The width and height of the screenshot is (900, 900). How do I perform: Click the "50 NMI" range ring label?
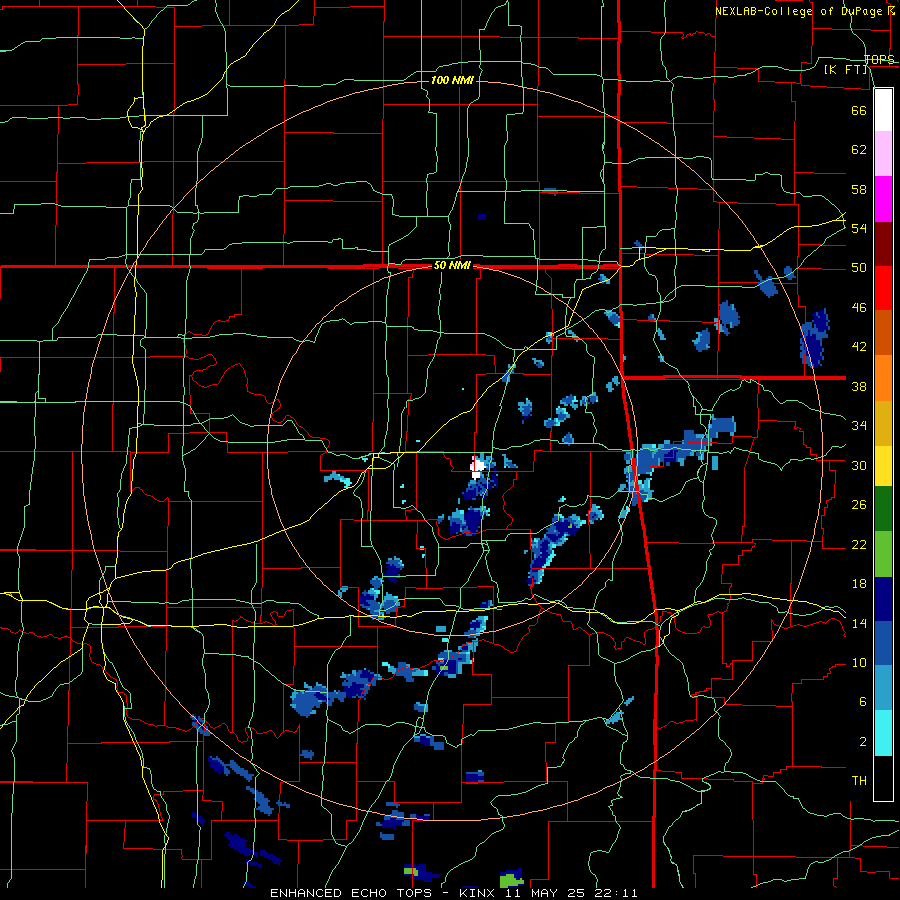[452, 265]
